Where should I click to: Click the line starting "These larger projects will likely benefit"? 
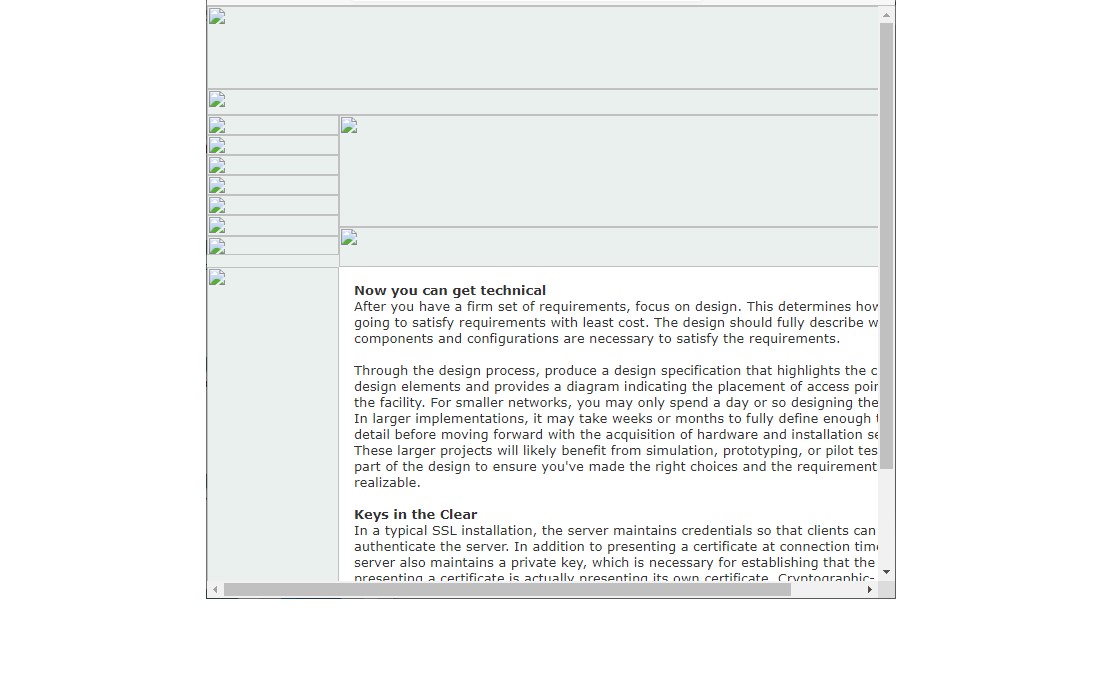point(616,451)
